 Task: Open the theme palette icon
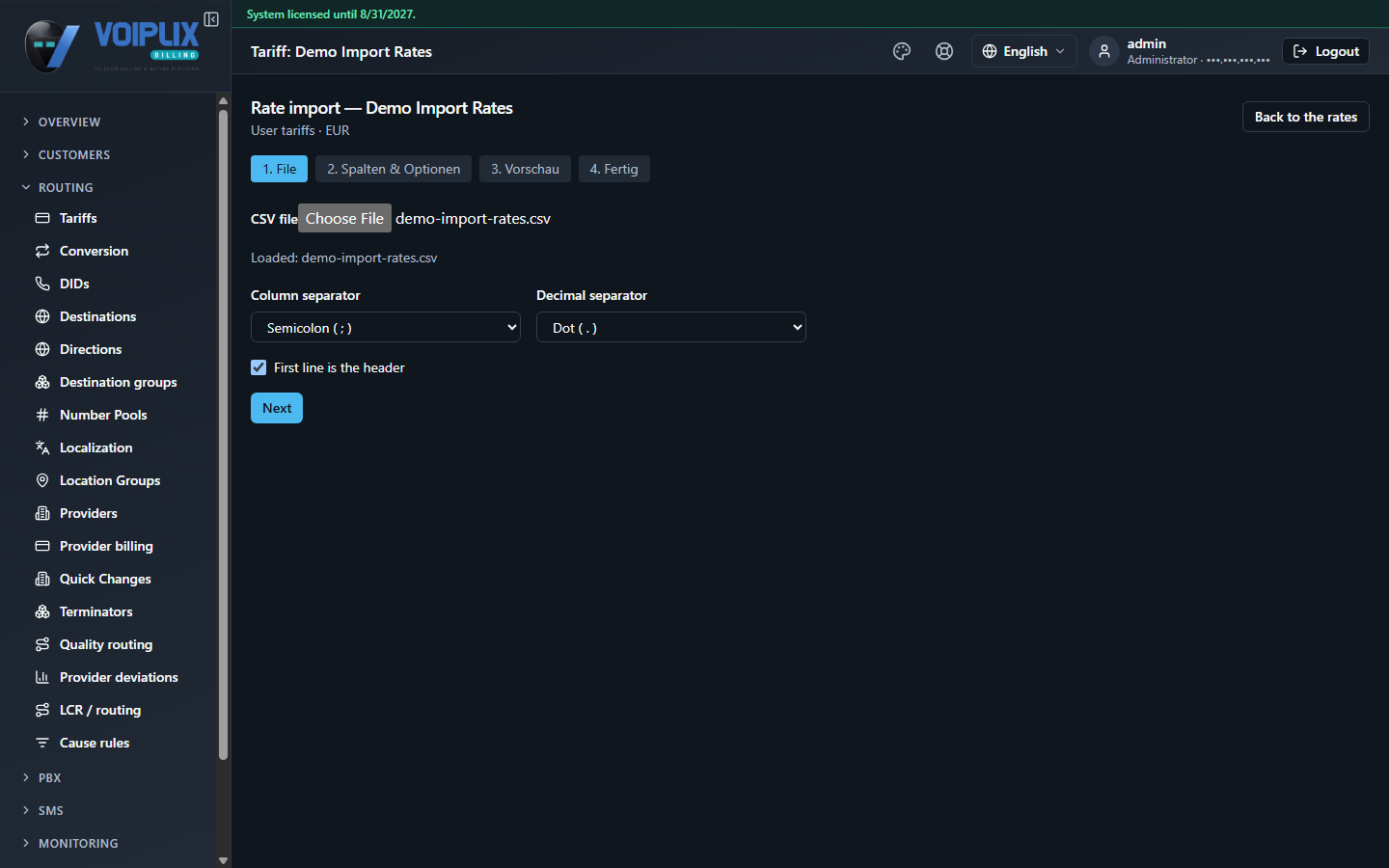tap(902, 51)
